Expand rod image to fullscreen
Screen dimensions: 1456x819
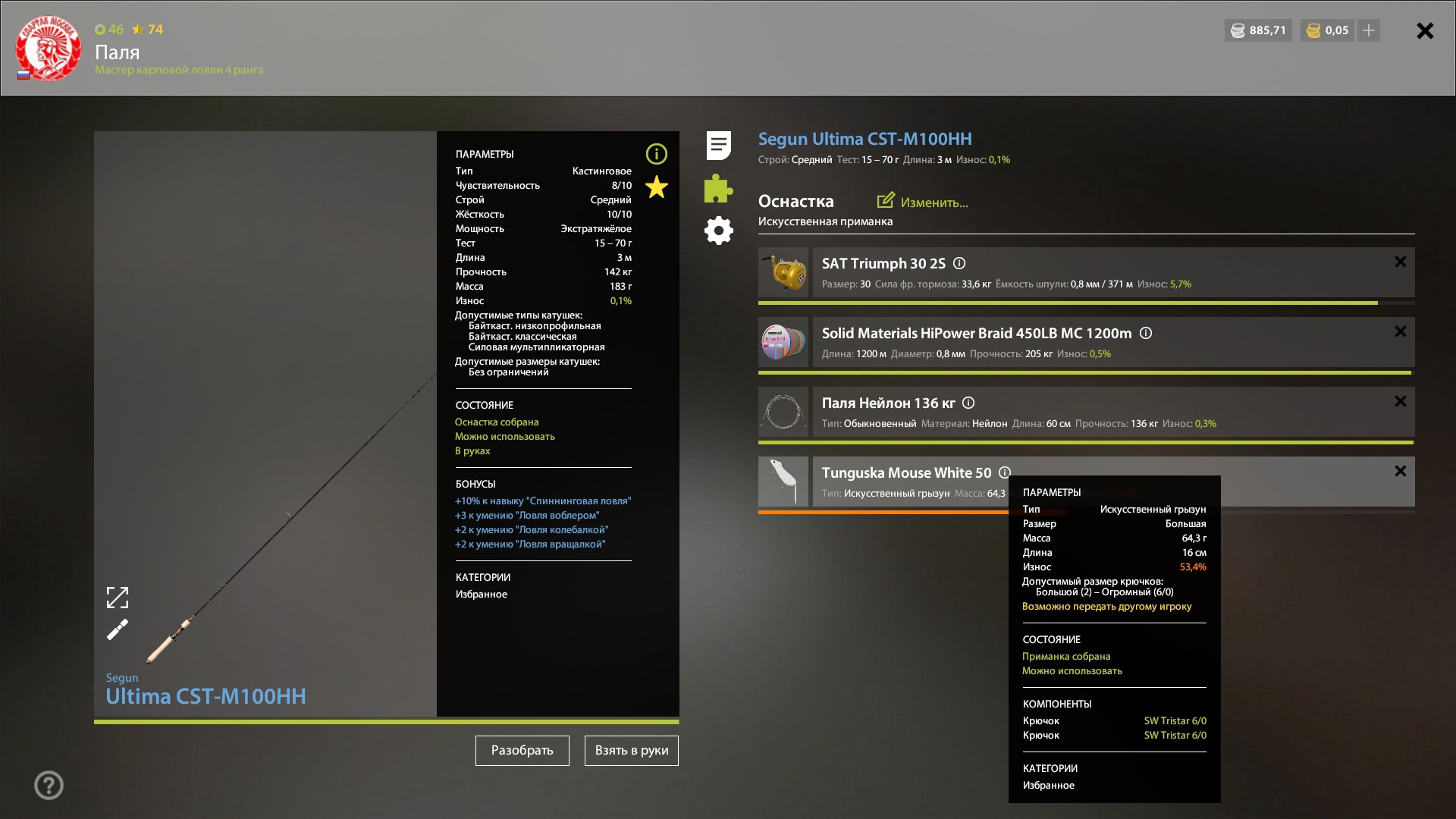[x=118, y=598]
